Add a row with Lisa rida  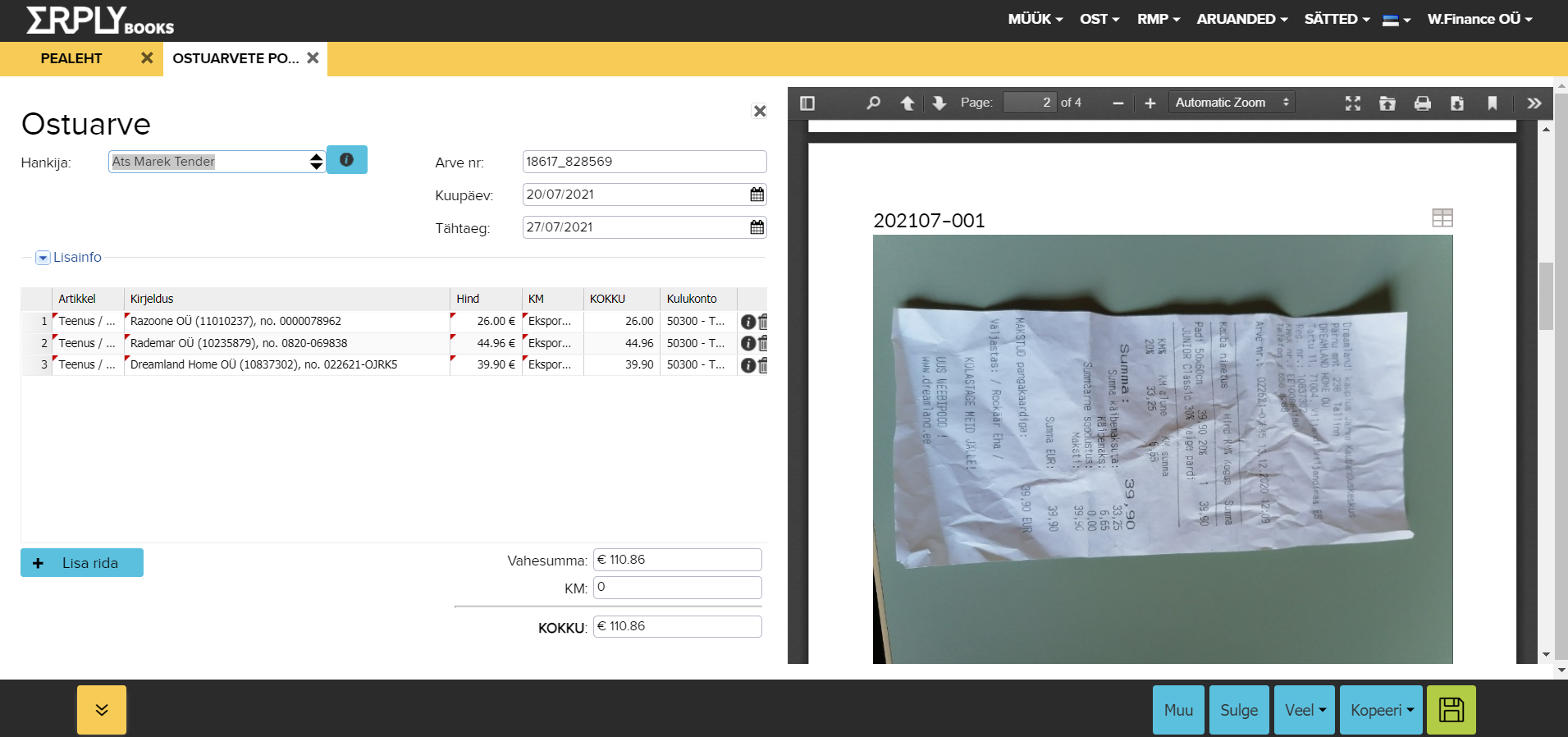[82, 563]
